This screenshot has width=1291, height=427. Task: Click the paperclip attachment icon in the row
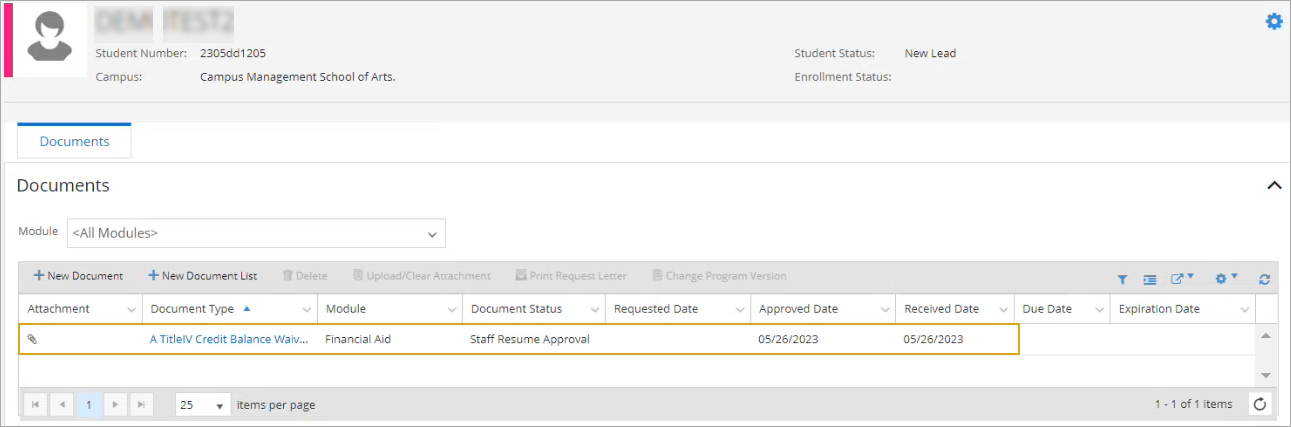[32, 339]
